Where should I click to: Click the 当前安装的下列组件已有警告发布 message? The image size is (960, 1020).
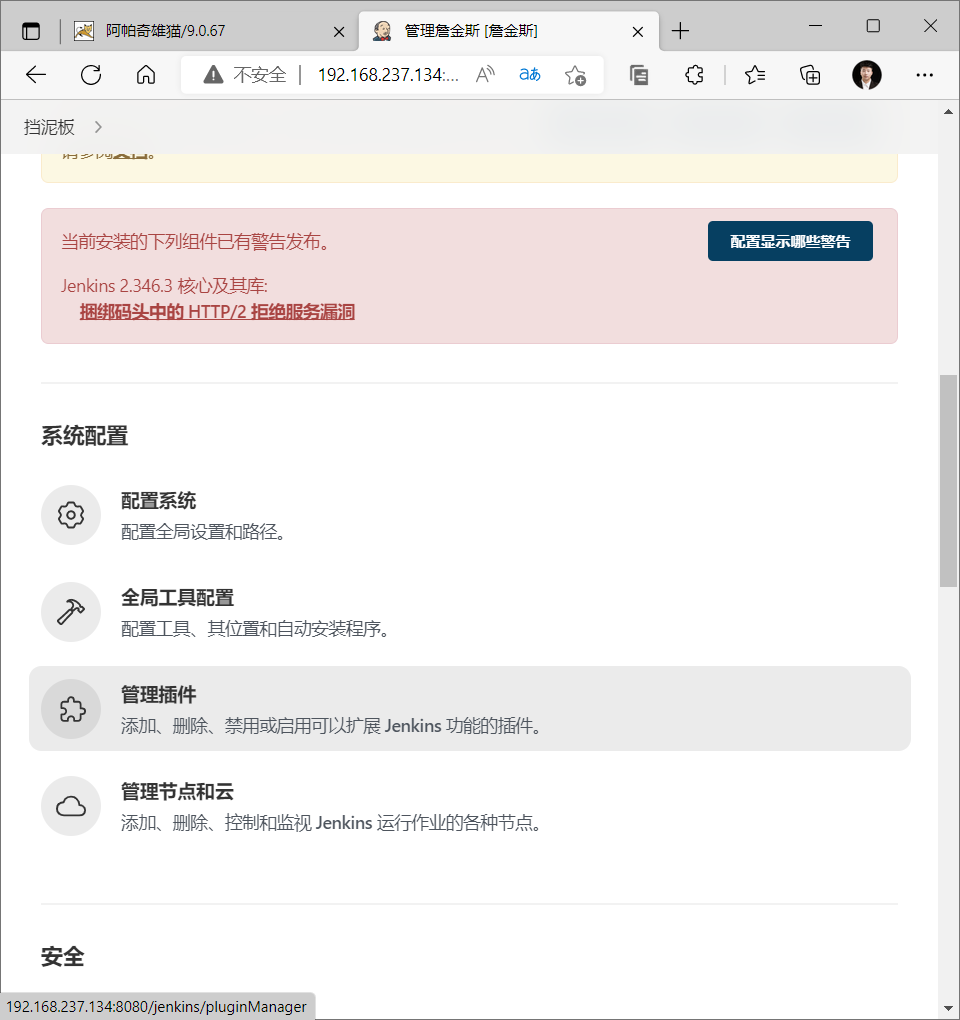point(198,242)
